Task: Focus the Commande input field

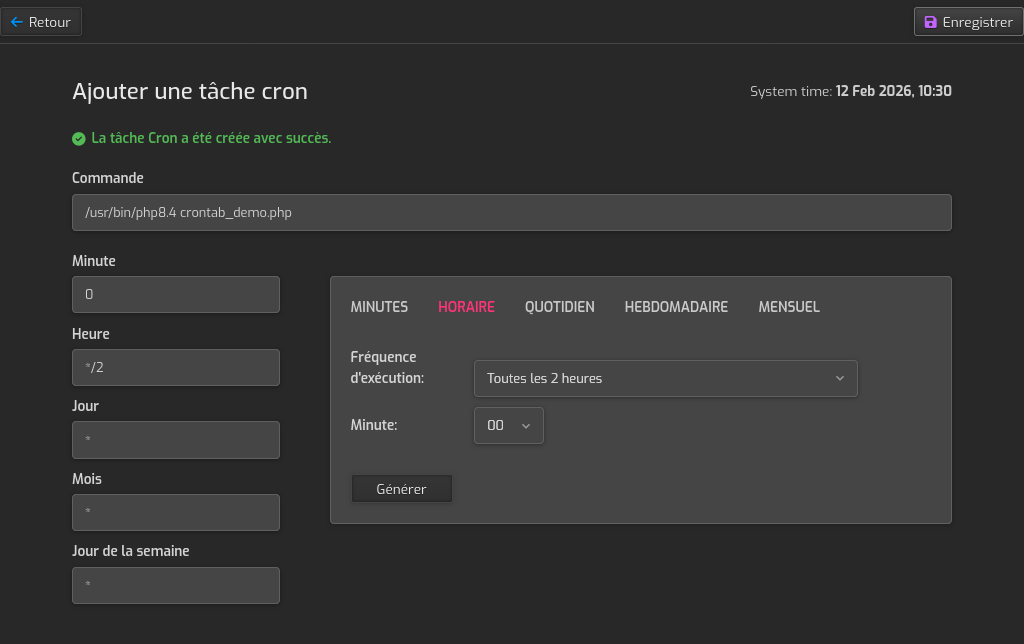Action: coord(511,212)
